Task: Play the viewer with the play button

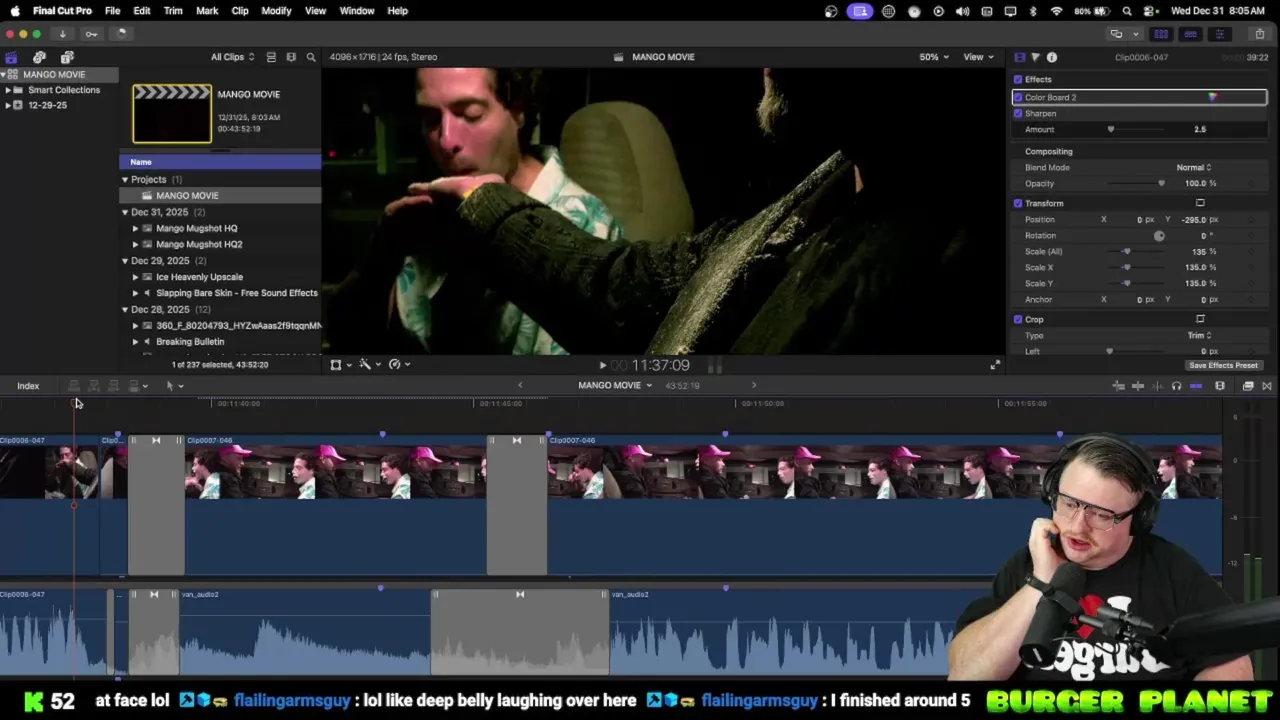Action: [602, 365]
